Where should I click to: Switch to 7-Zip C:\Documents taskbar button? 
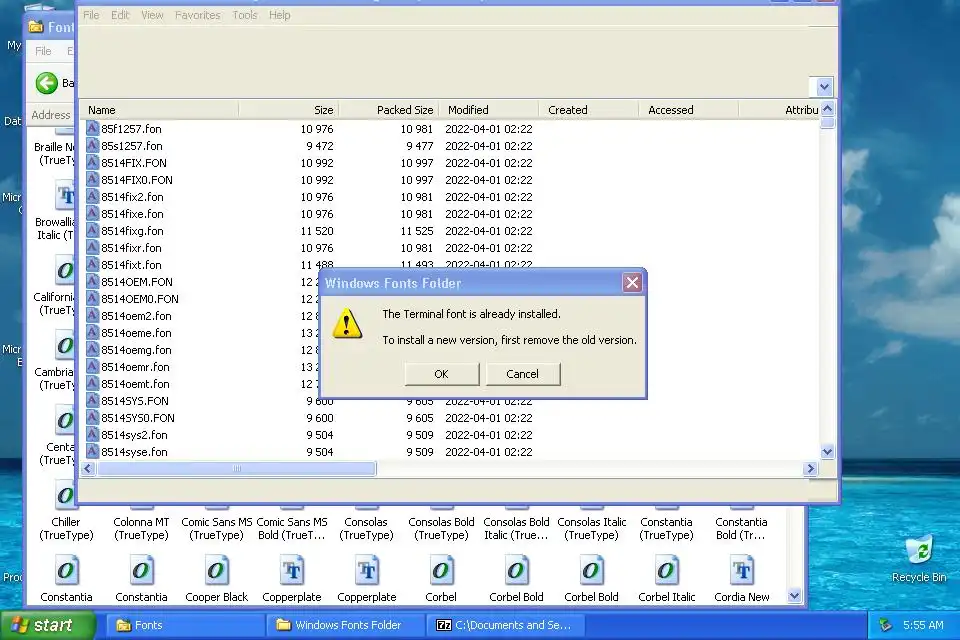[x=505, y=625]
